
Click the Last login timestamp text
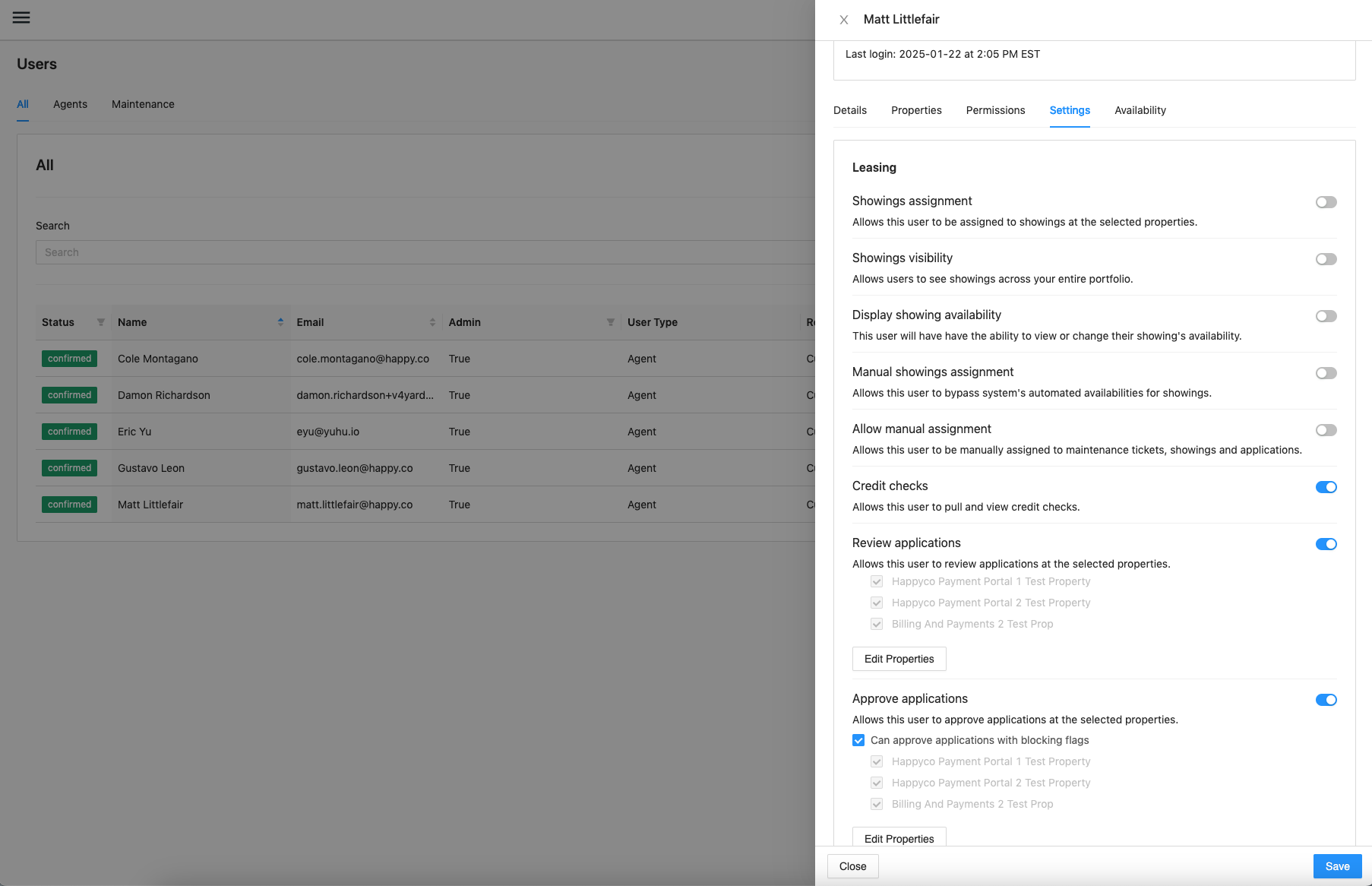point(943,54)
